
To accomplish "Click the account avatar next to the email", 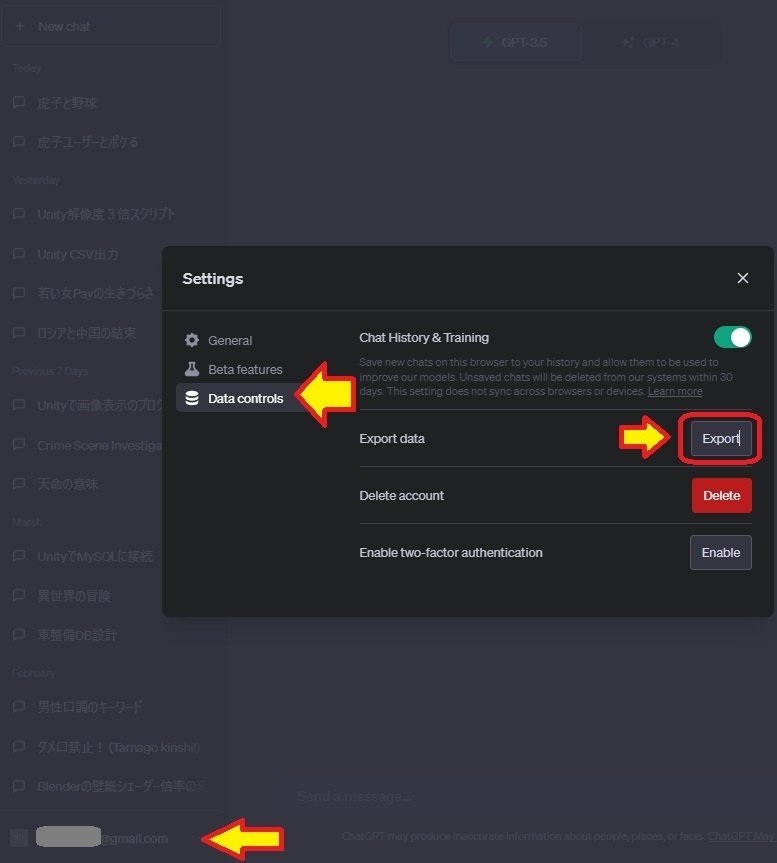I will click(x=19, y=838).
